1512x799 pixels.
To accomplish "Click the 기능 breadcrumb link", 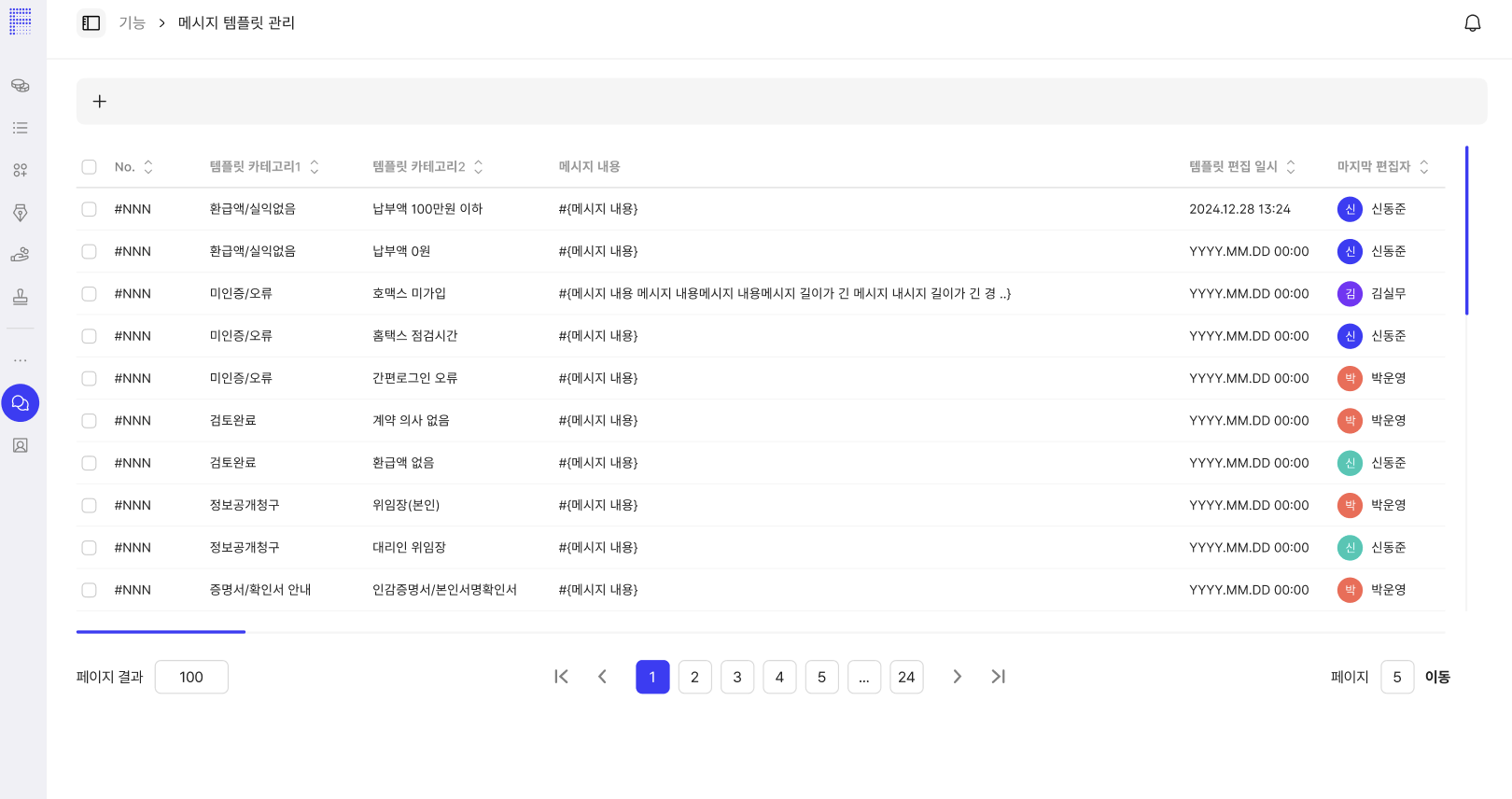I will click(133, 23).
